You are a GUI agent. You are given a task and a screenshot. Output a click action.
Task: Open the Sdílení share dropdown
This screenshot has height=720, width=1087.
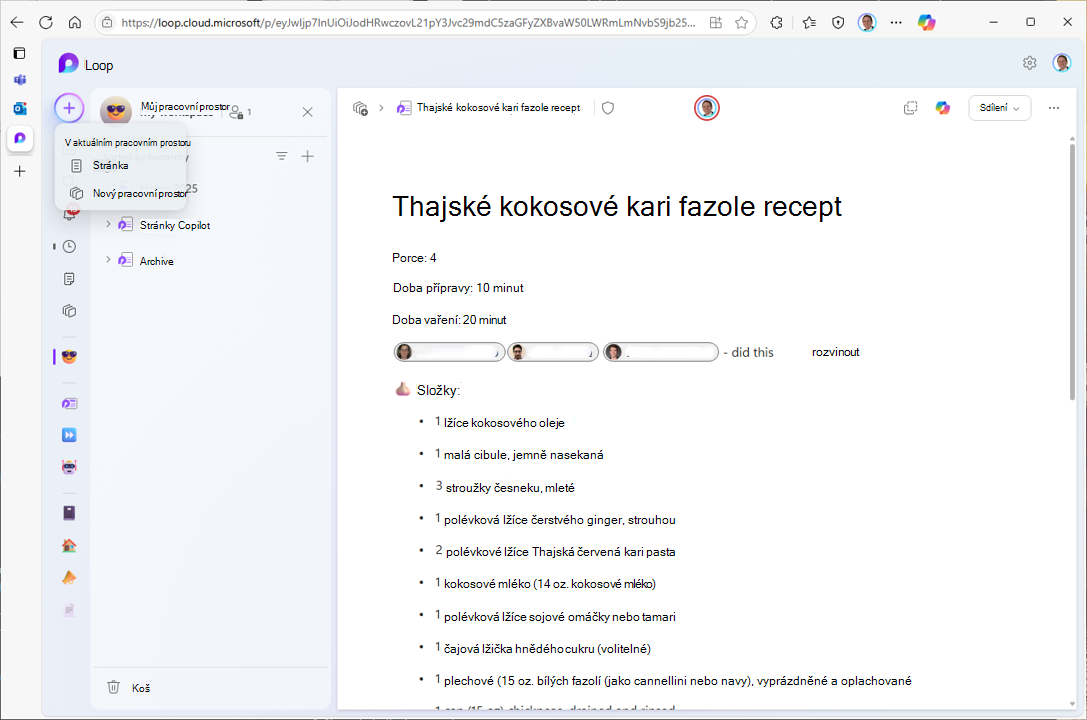[999, 108]
